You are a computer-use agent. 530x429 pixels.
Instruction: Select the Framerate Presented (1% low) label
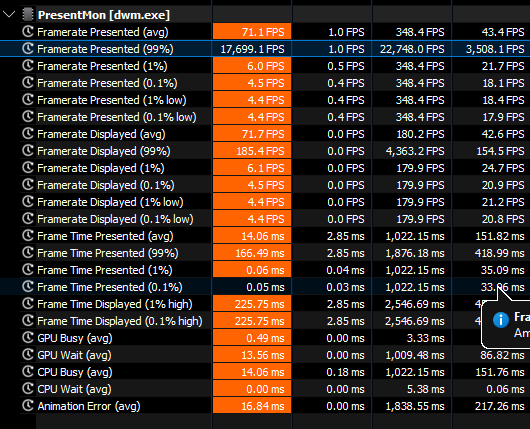point(112,100)
